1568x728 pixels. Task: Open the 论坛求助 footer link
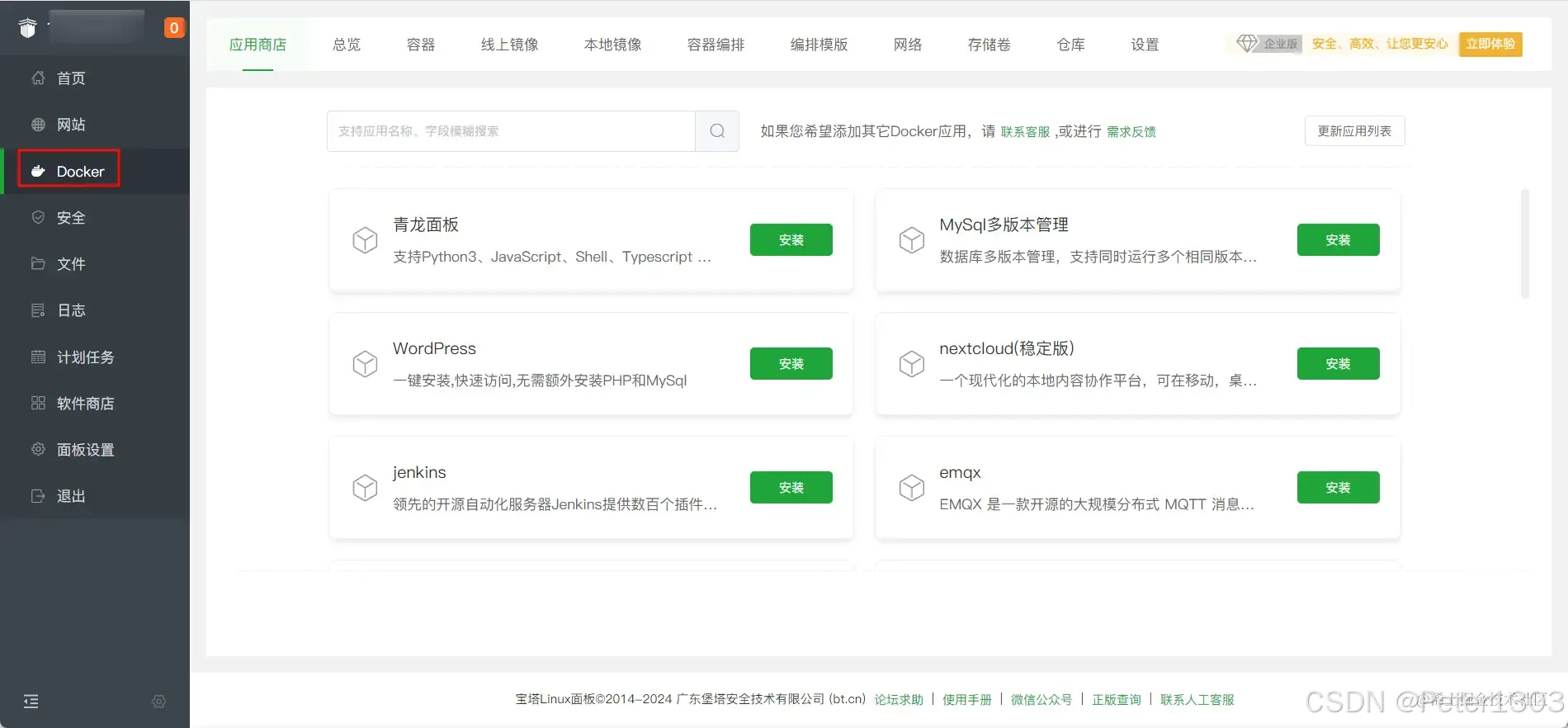[x=899, y=700]
